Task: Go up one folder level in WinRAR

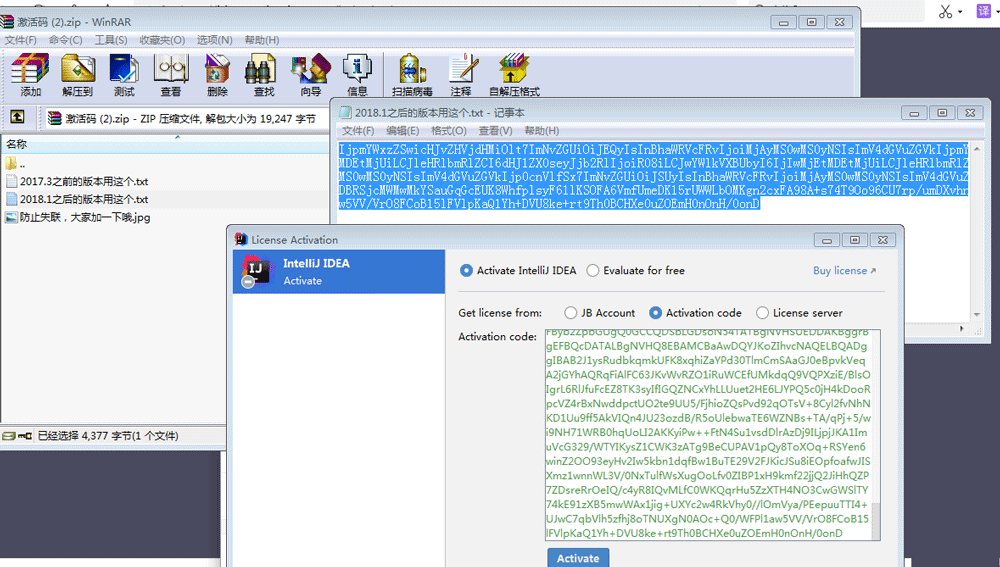Action: coord(17,118)
